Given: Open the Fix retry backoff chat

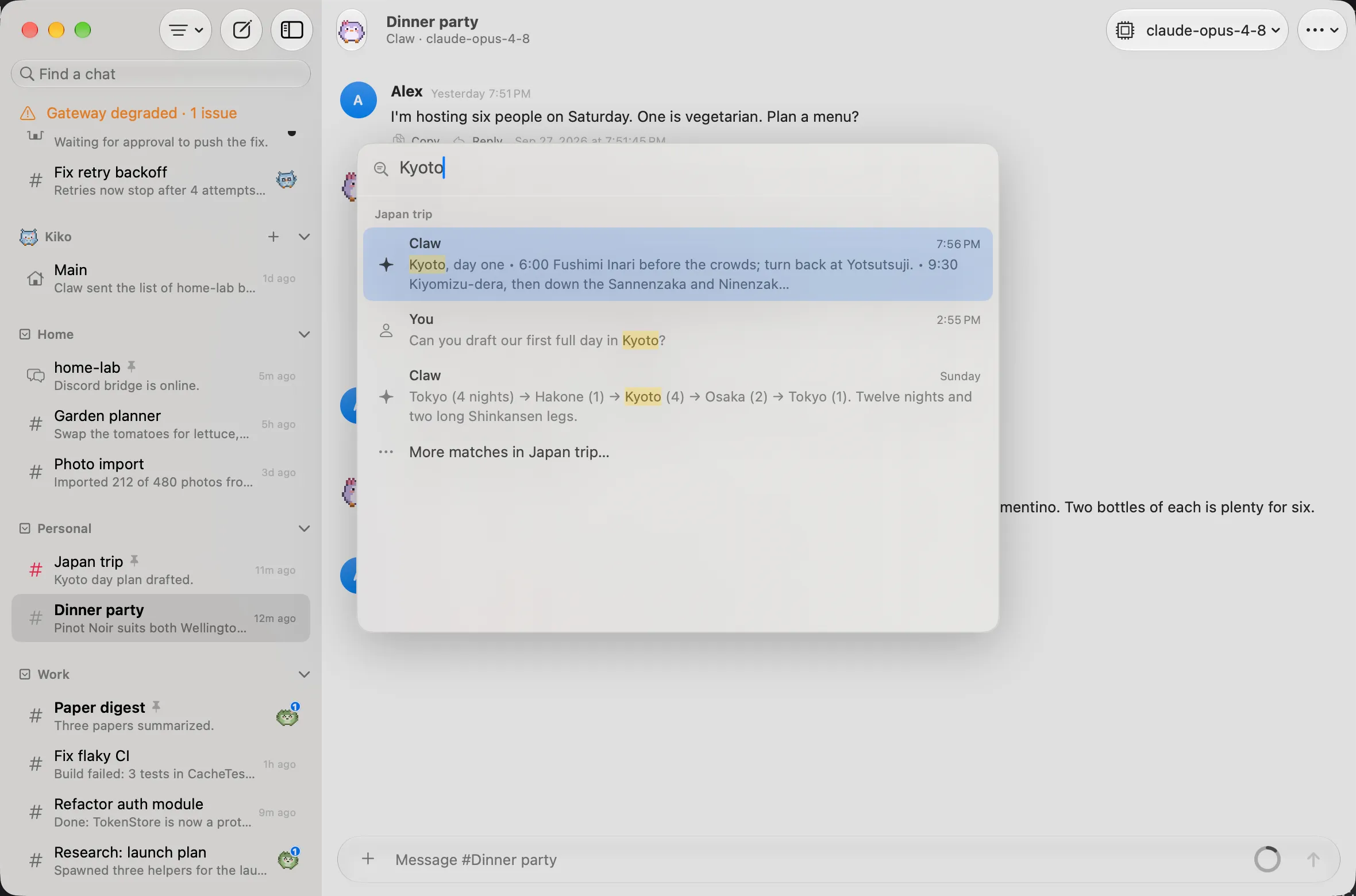Looking at the screenshot, I should coord(161,181).
